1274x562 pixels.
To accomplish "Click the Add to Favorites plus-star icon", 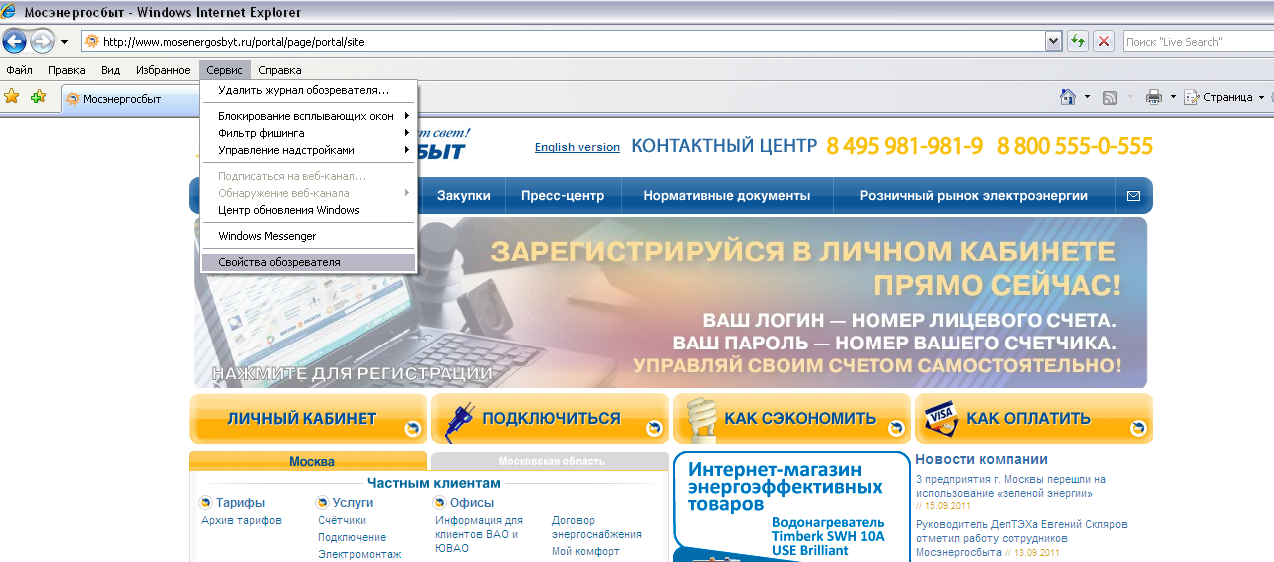I will click(x=39, y=97).
